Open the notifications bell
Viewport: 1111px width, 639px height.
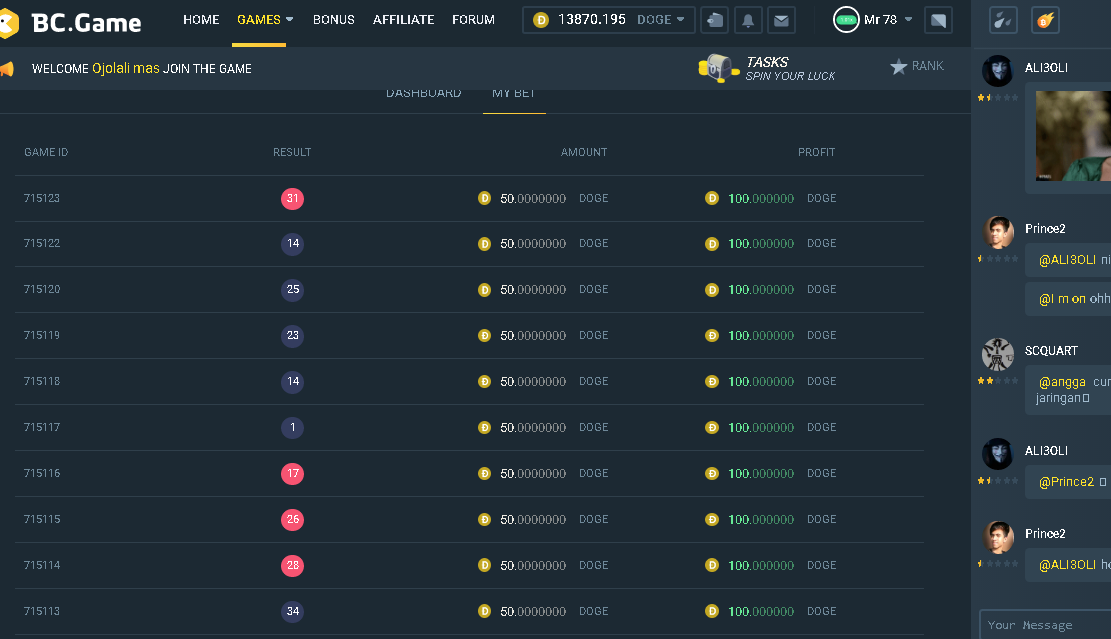[747, 20]
